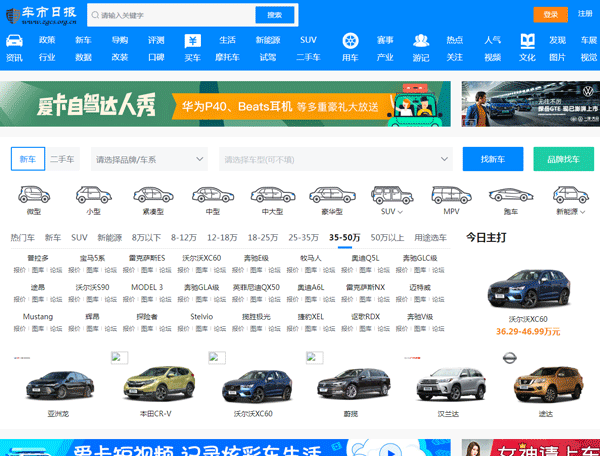Select the 跑车 car type icon

pyautogui.click(x=511, y=195)
